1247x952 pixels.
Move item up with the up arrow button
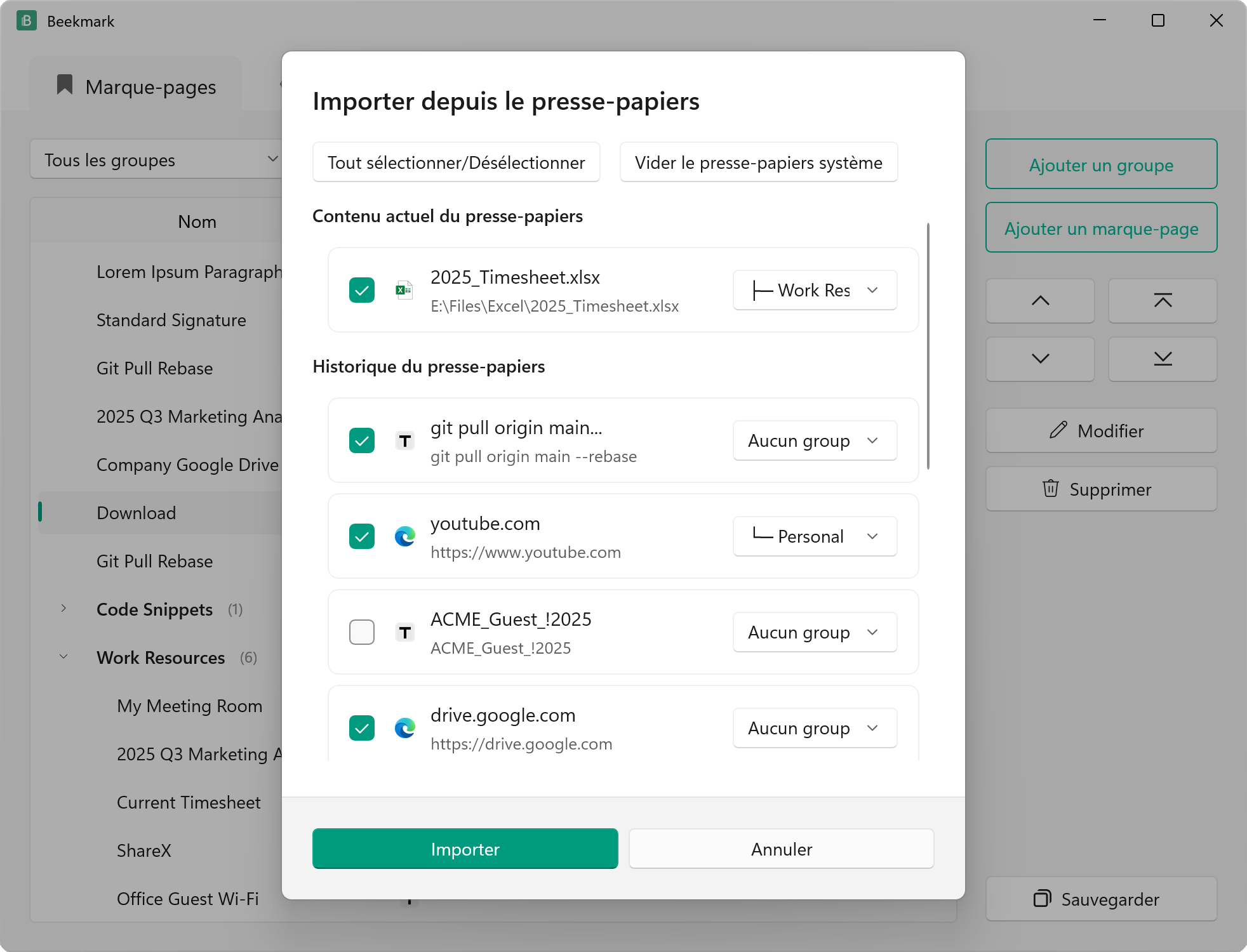(x=1040, y=301)
